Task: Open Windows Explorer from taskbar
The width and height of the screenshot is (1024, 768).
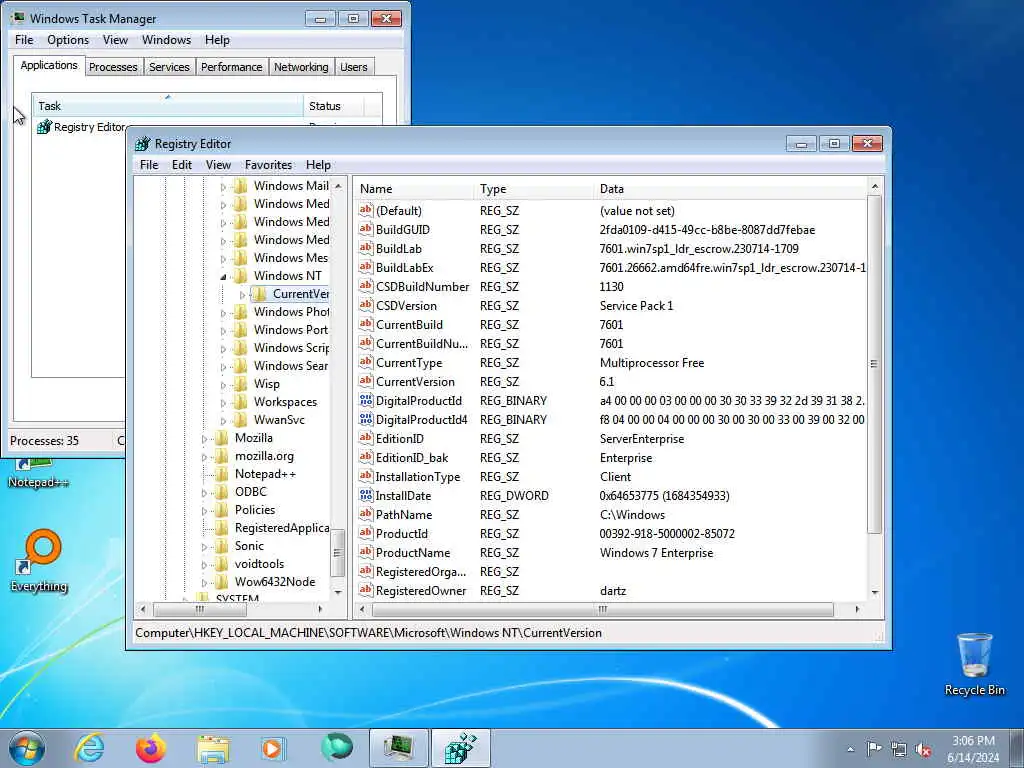Action: 213,748
